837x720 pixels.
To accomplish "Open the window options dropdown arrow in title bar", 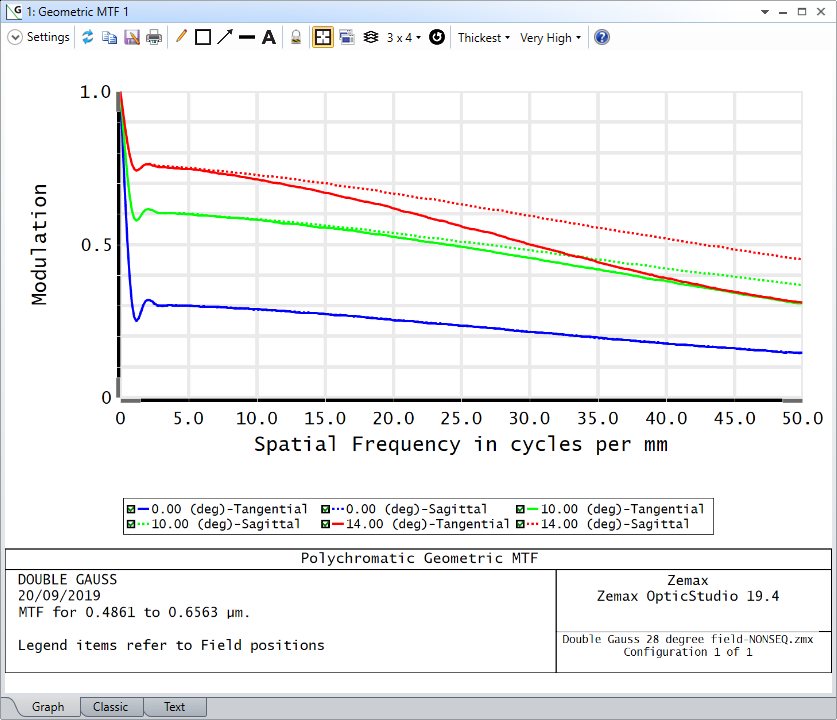I will click(x=765, y=12).
